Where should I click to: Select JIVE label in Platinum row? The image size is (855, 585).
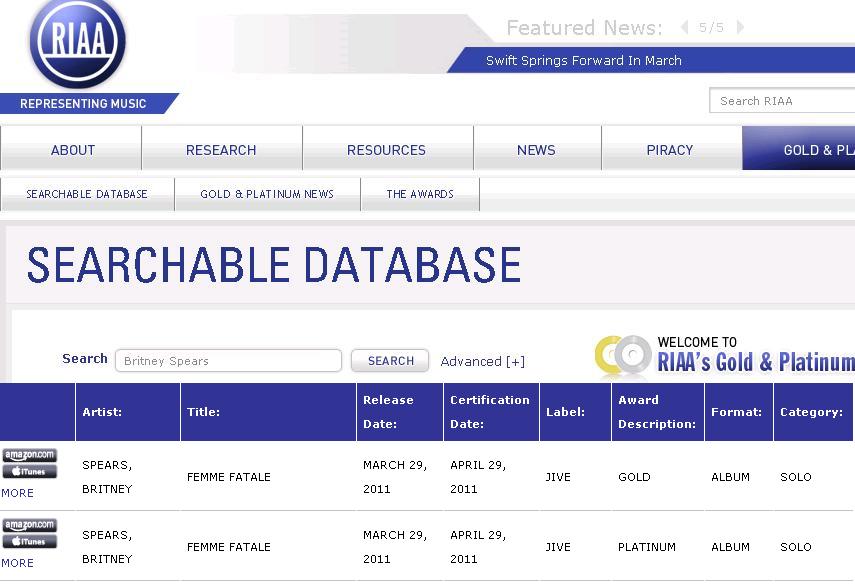point(558,547)
